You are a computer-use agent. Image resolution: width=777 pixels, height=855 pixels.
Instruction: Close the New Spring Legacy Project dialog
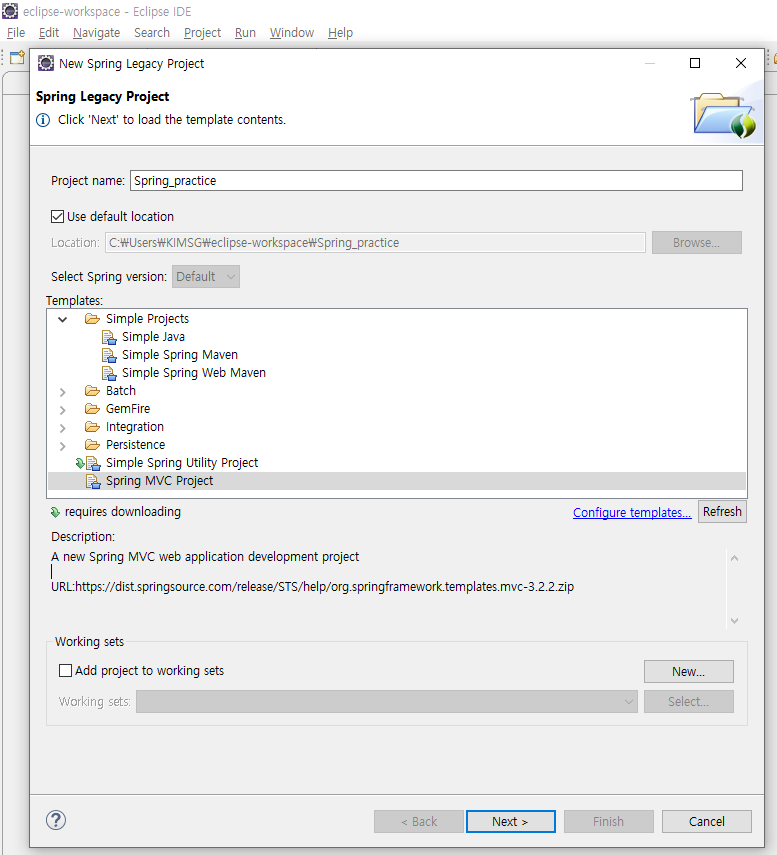pos(740,63)
